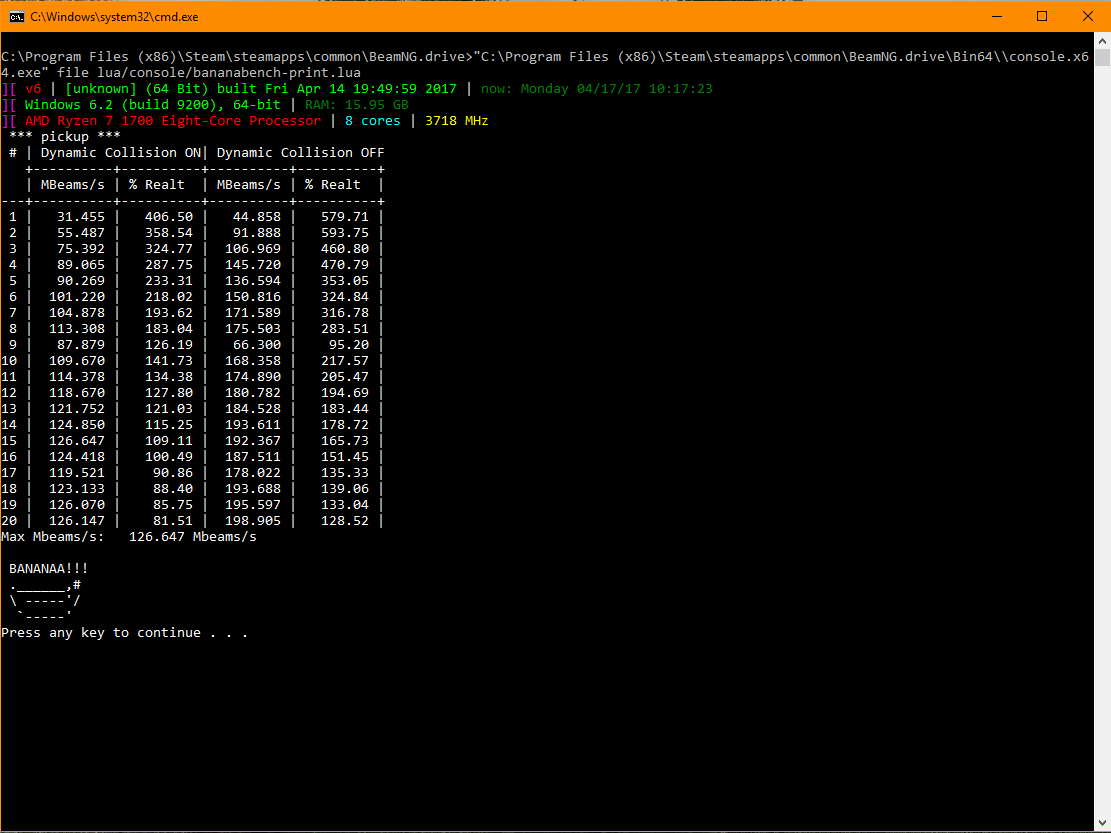Click value 95.20 in row 9
The height and width of the screenshot is (833, 1111).
[349, 345]
